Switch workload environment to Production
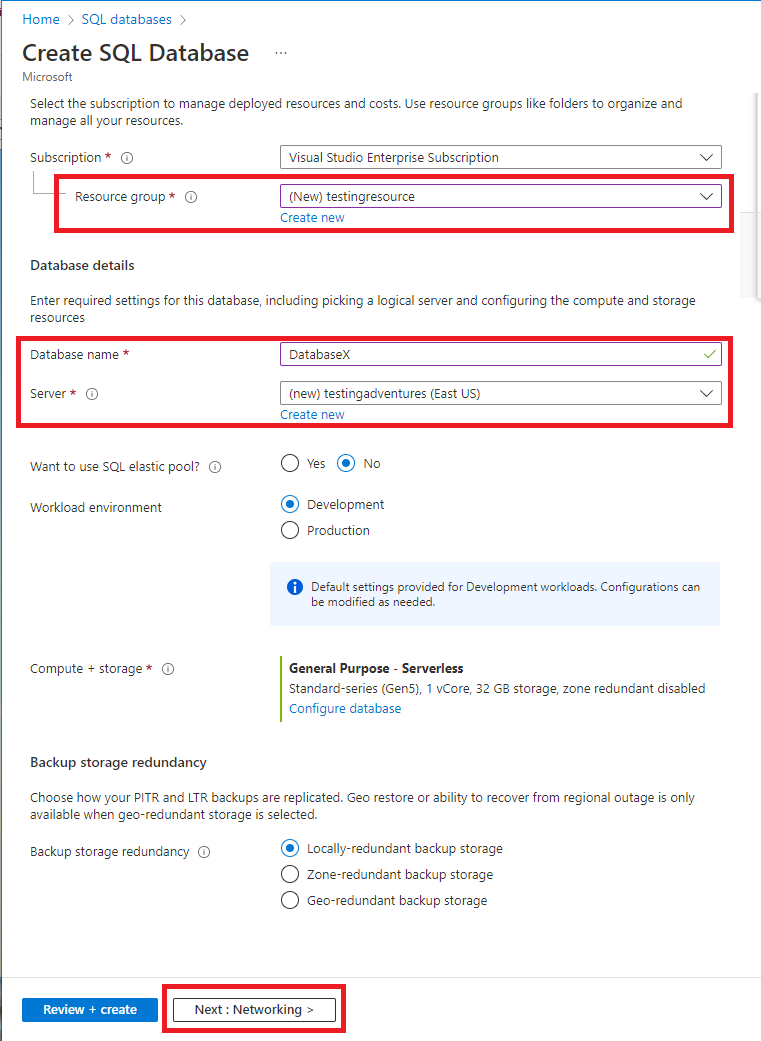The height and width of the screenshot is (1041, 761). point(289,530)
